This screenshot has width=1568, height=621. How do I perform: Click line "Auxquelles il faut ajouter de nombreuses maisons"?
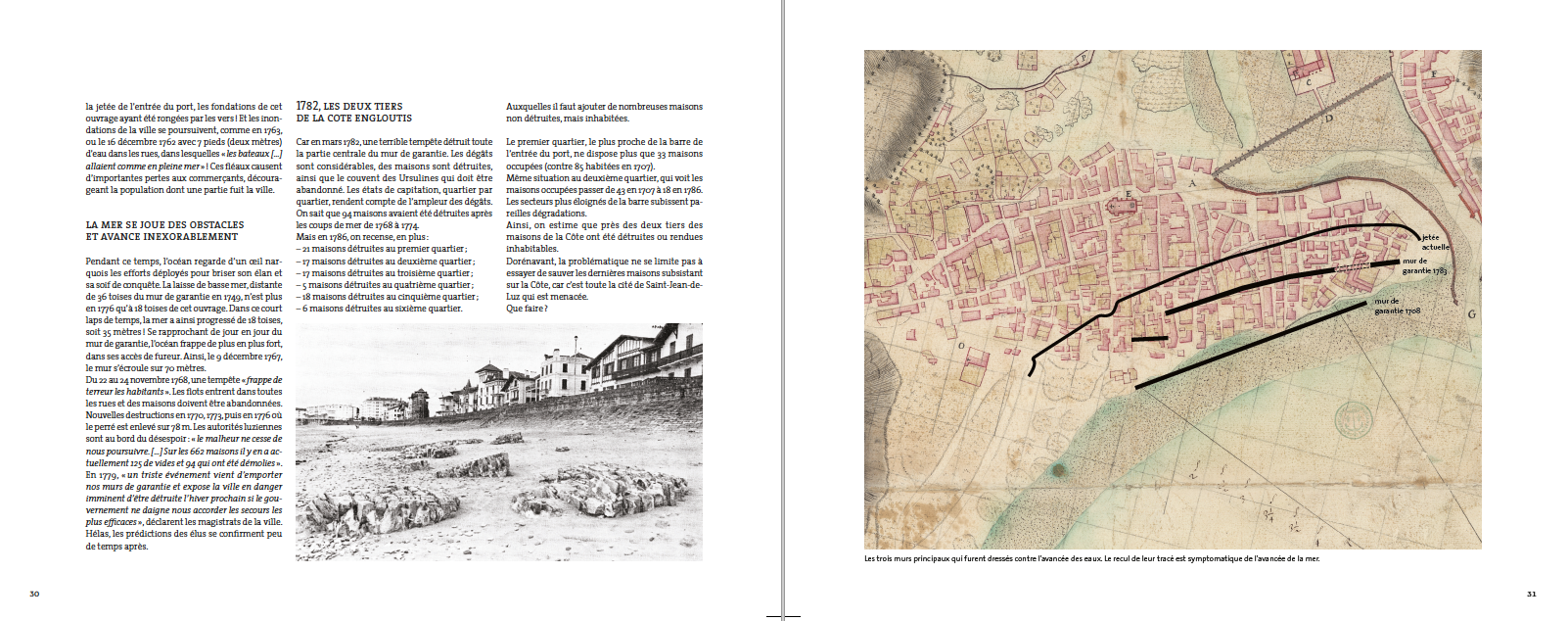[604, 107]
